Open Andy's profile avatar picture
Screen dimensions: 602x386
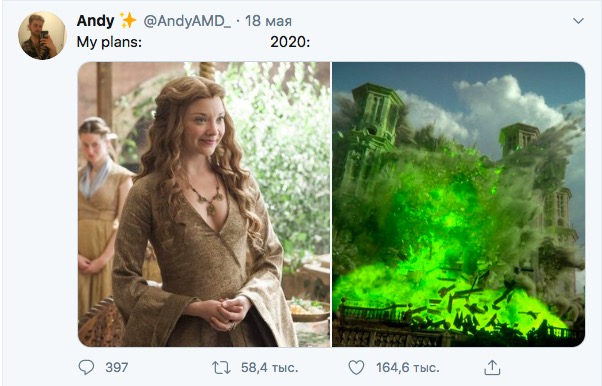click(42, 35)
